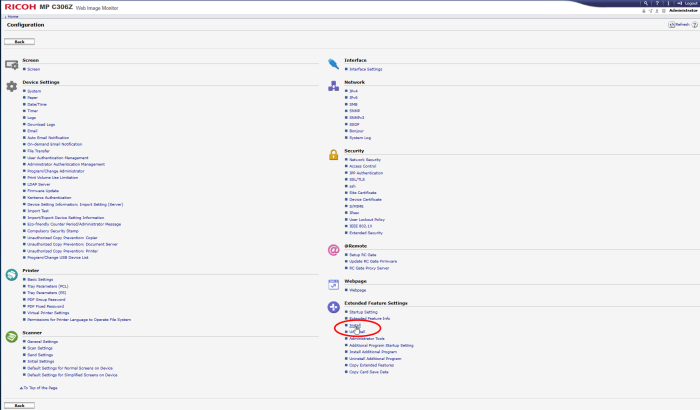The width and height of the screenshot is (700, 410).
Task: Open Network Security settings link
Action: [x=364, y=159]
